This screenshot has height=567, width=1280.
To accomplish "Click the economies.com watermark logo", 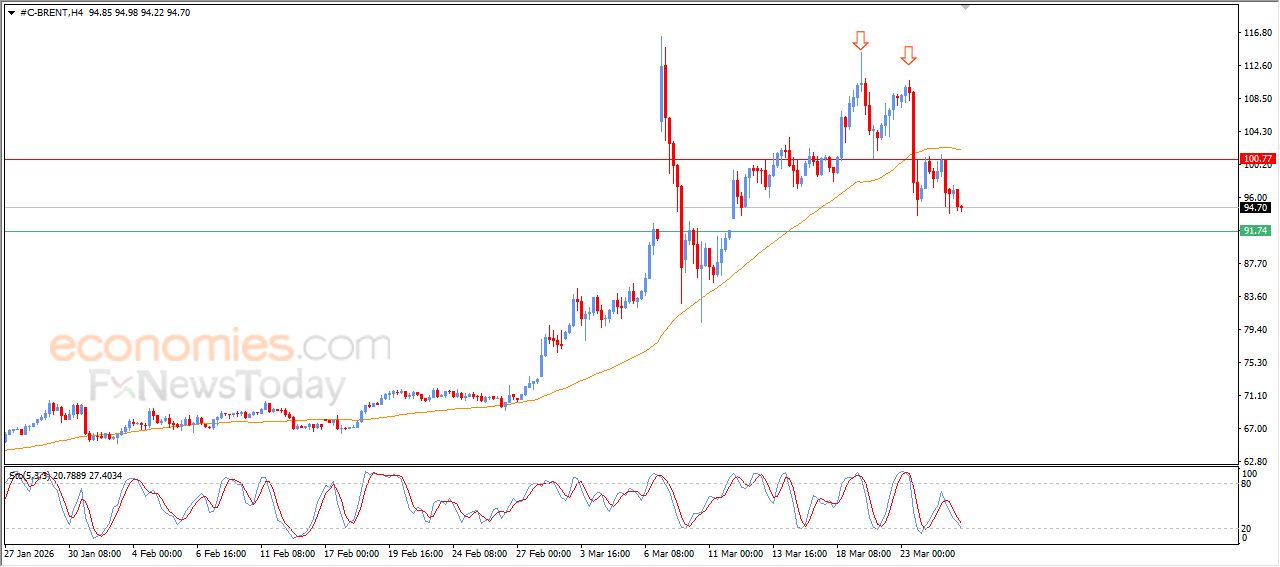I will pos(220,347).
